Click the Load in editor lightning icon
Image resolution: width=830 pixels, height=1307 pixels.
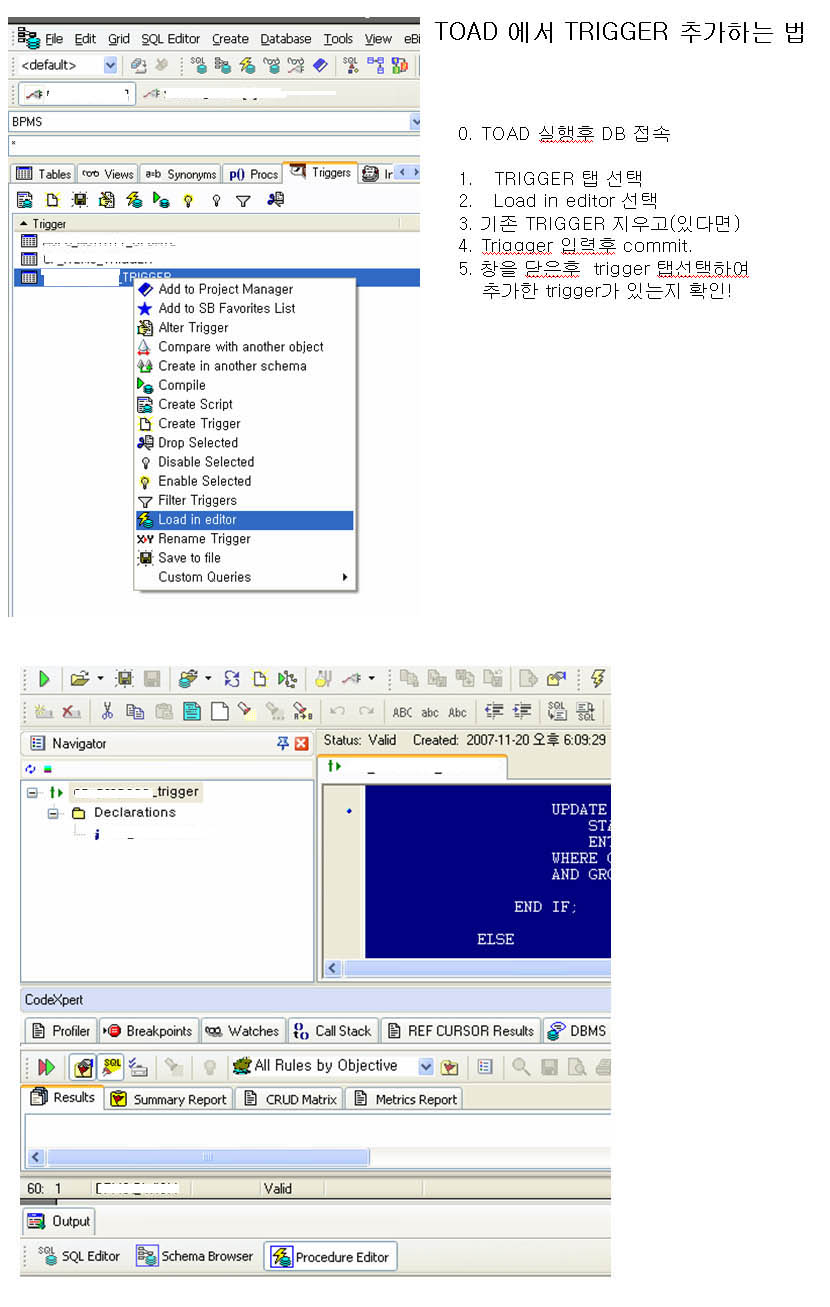[x=133, y=200]
